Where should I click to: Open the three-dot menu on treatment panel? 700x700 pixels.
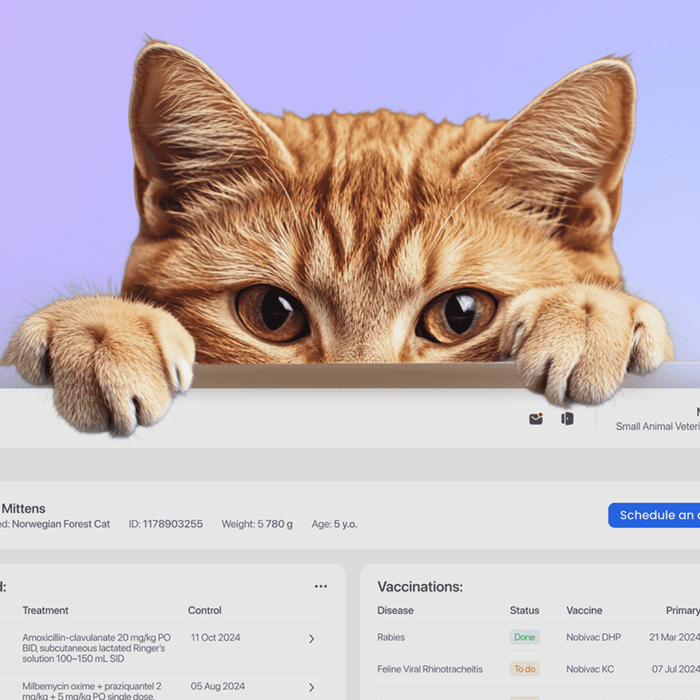point(321,587)
